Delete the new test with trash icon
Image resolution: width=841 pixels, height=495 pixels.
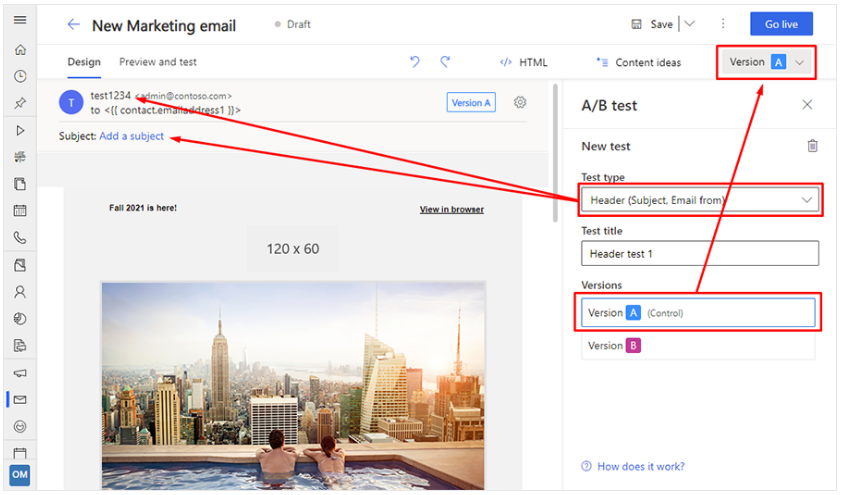pyautogui.click(x=813, y=146)
